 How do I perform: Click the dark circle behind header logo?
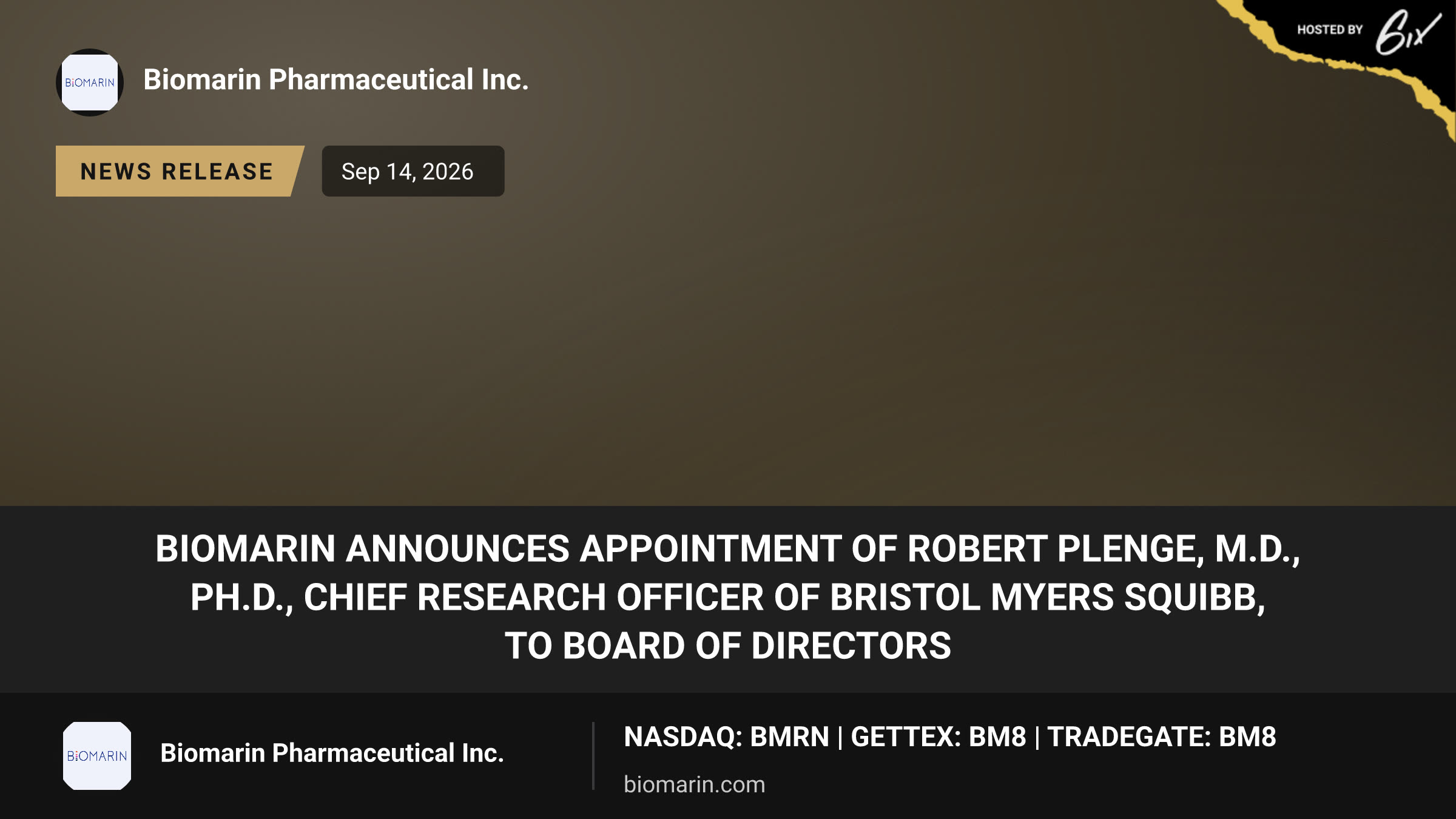point(90,83)
